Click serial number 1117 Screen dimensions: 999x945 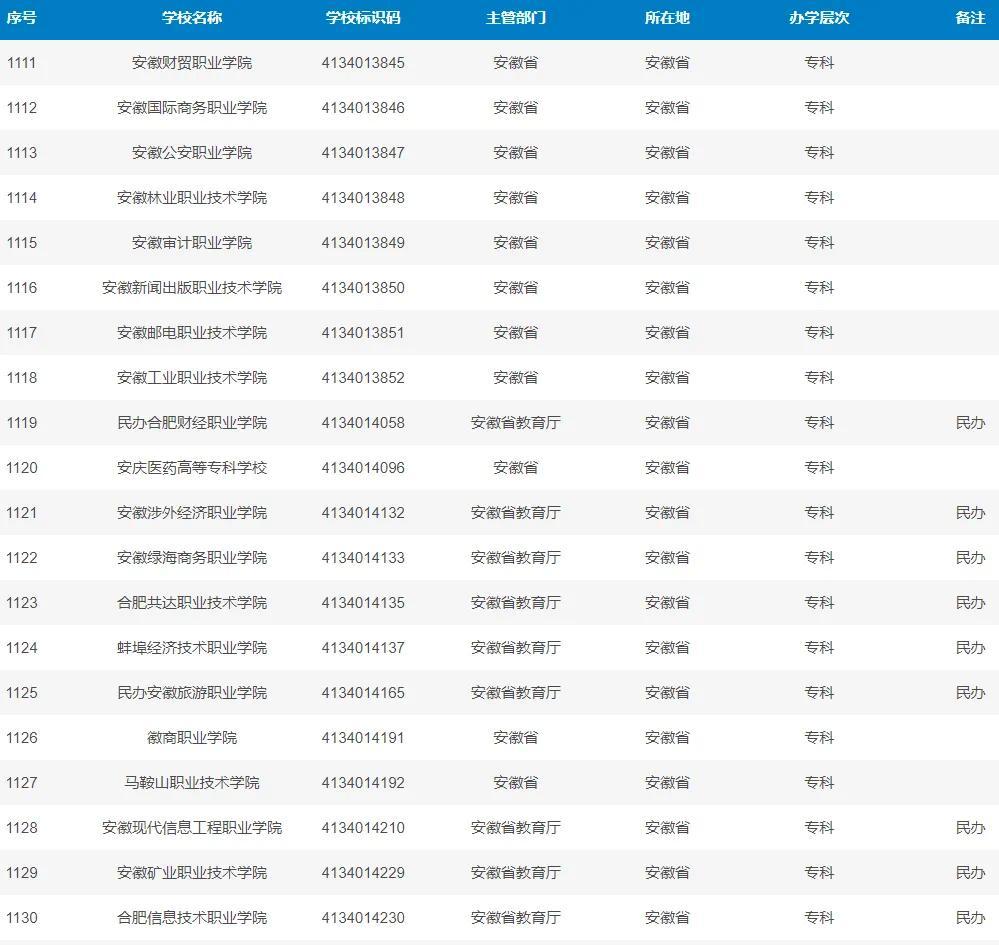click(22, 333)
